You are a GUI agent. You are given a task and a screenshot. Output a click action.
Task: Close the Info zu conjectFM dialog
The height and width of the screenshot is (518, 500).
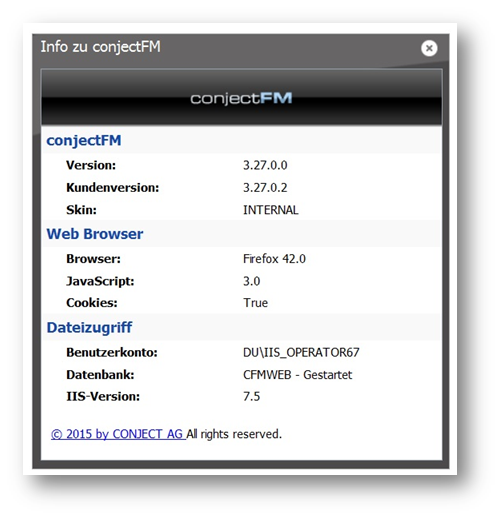point(429,48)
